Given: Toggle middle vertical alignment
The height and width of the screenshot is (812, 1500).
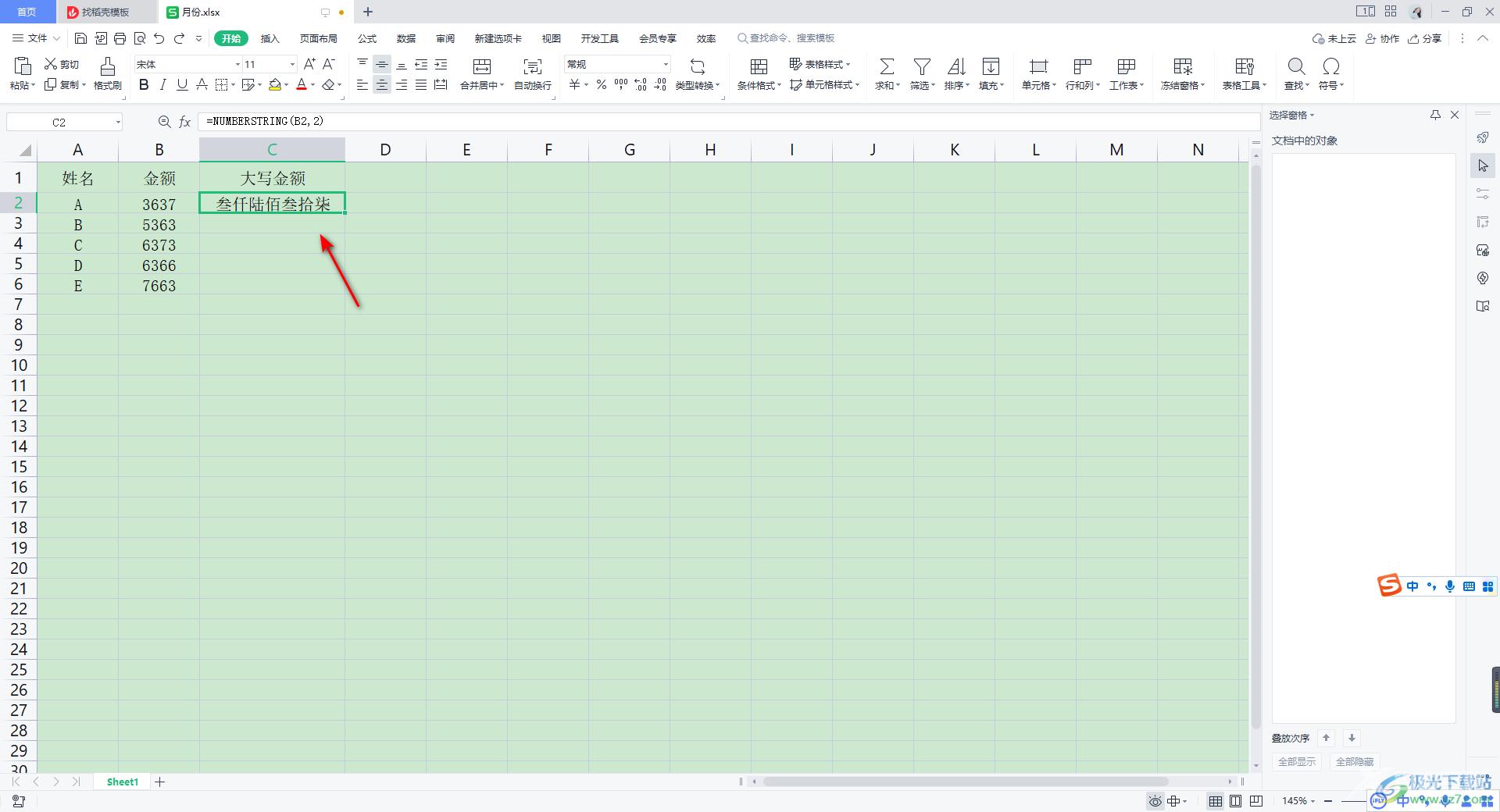Looking at the screenshot, I should coord(382,64).
